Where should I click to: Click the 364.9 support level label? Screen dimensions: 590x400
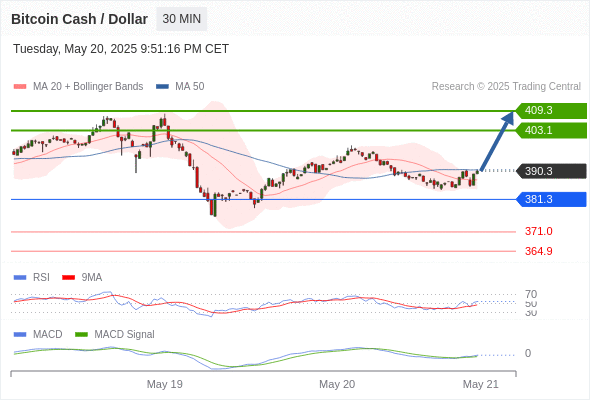pyautogui.click(x=539, y=251)
